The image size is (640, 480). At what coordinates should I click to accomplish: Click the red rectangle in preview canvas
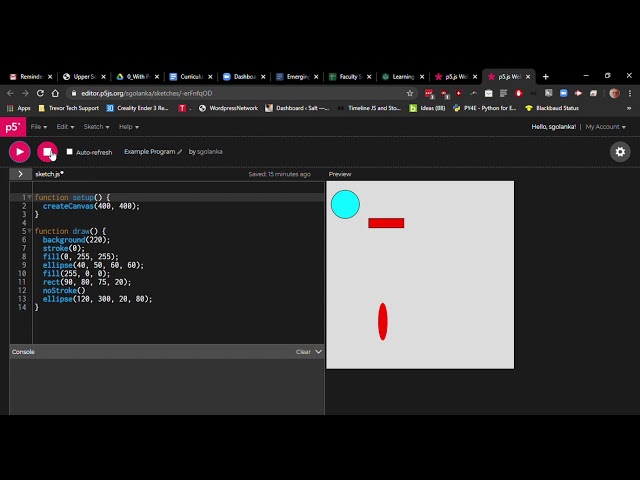coord(386,223)
